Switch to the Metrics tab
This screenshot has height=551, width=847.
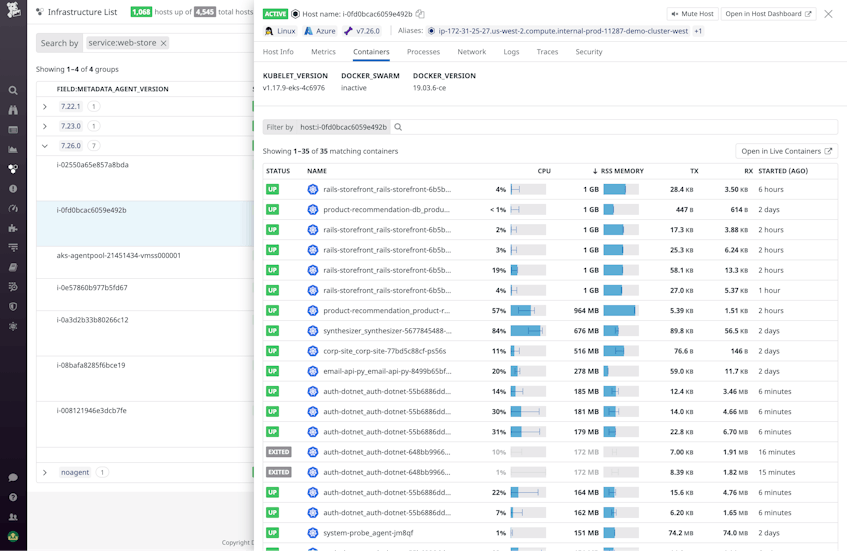[323, 52]
